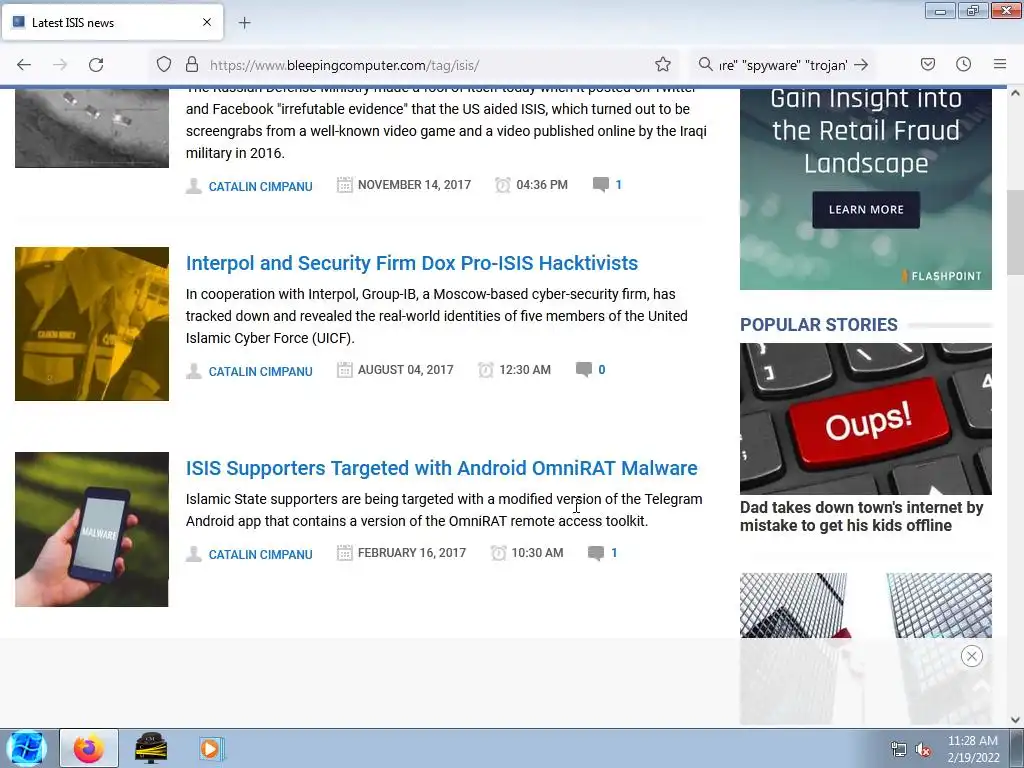Click the 10:30 AM time text
1024x768 pixels.
pyautogui.click(x=537, y=553)
